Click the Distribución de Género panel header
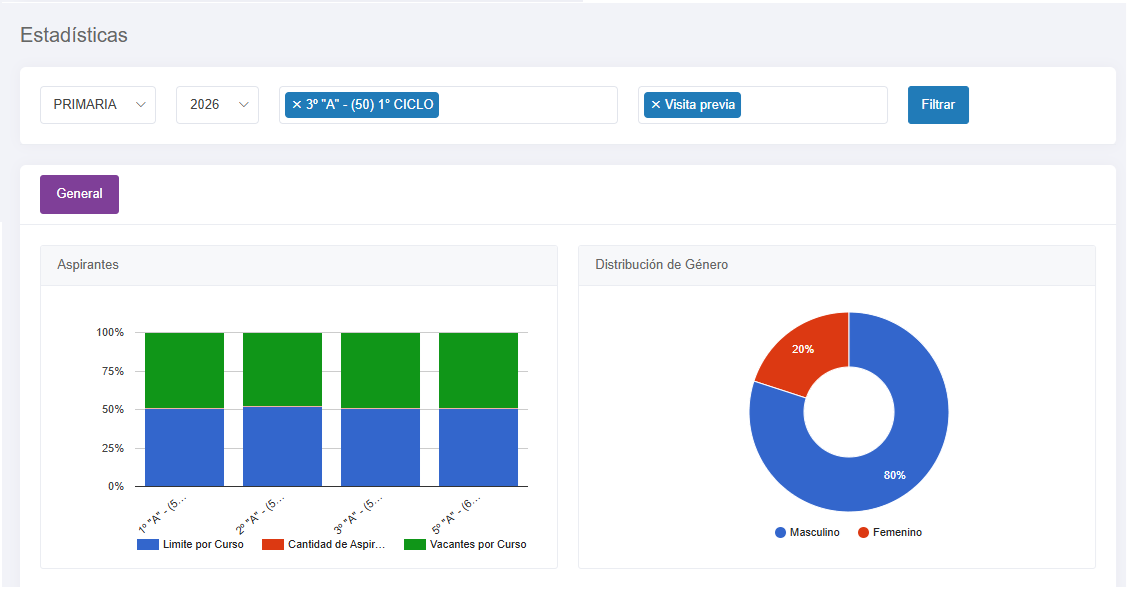Image resolution: width=1128 pixels, height=589 pixels. click(x=837, y=265)
